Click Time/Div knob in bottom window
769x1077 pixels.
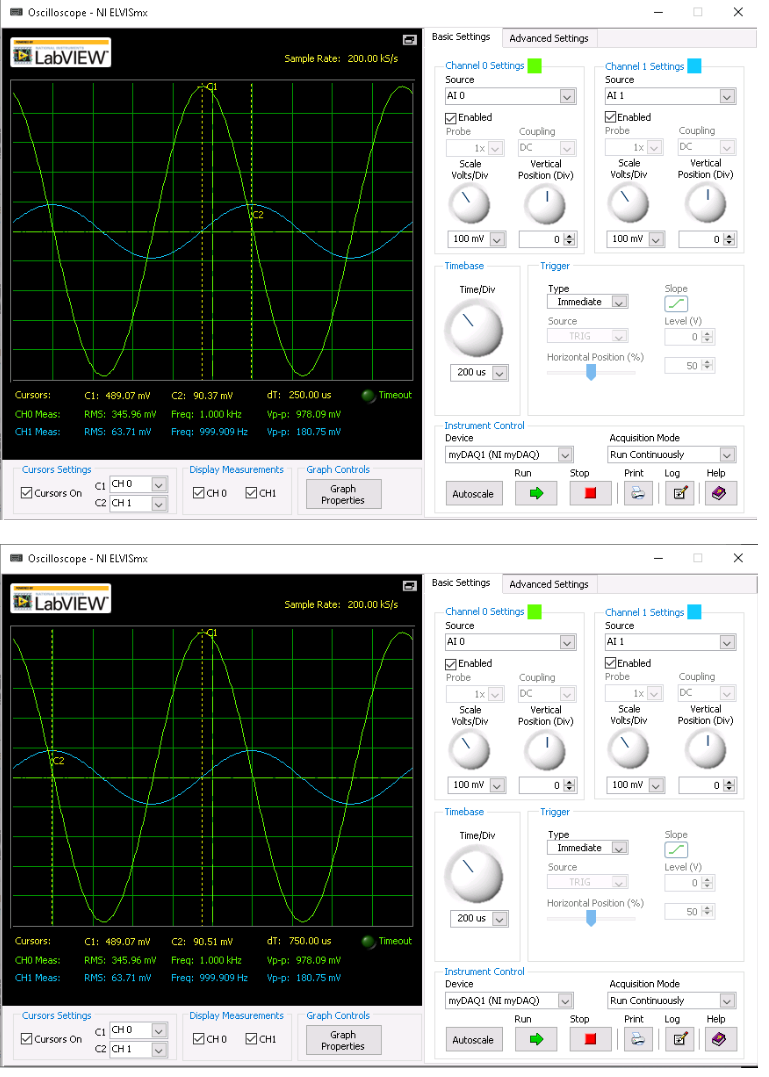coord(474,877)
